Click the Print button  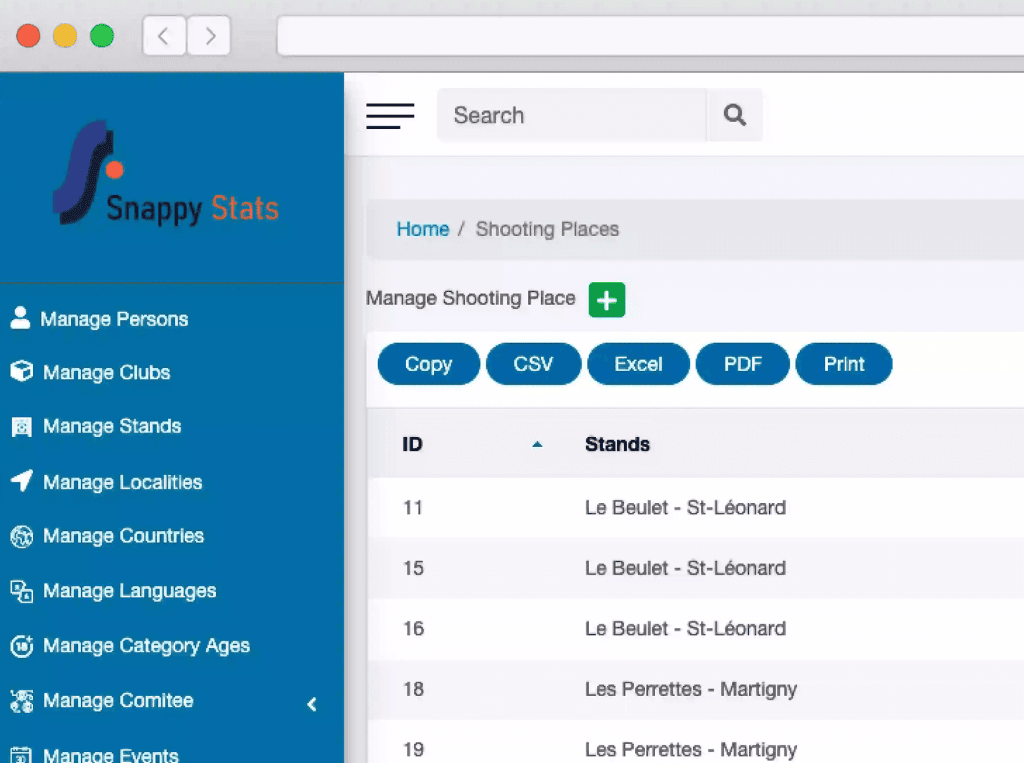point(844,364)
